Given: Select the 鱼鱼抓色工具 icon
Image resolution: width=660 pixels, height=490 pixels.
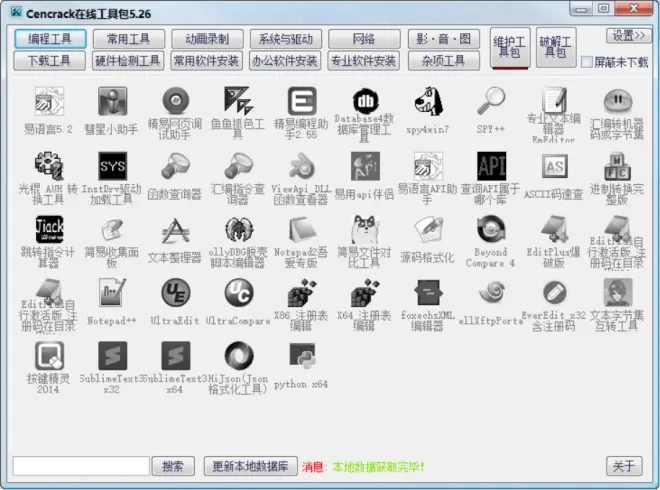Looking at the screenshot, I should pyautogui.click(x=238, y=101).
